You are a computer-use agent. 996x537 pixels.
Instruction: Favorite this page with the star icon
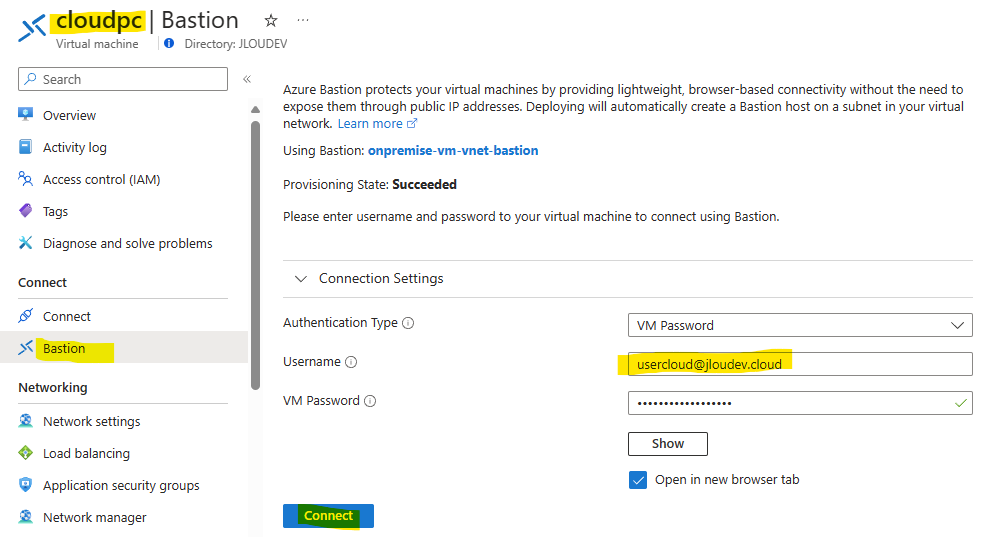point(271,21)
